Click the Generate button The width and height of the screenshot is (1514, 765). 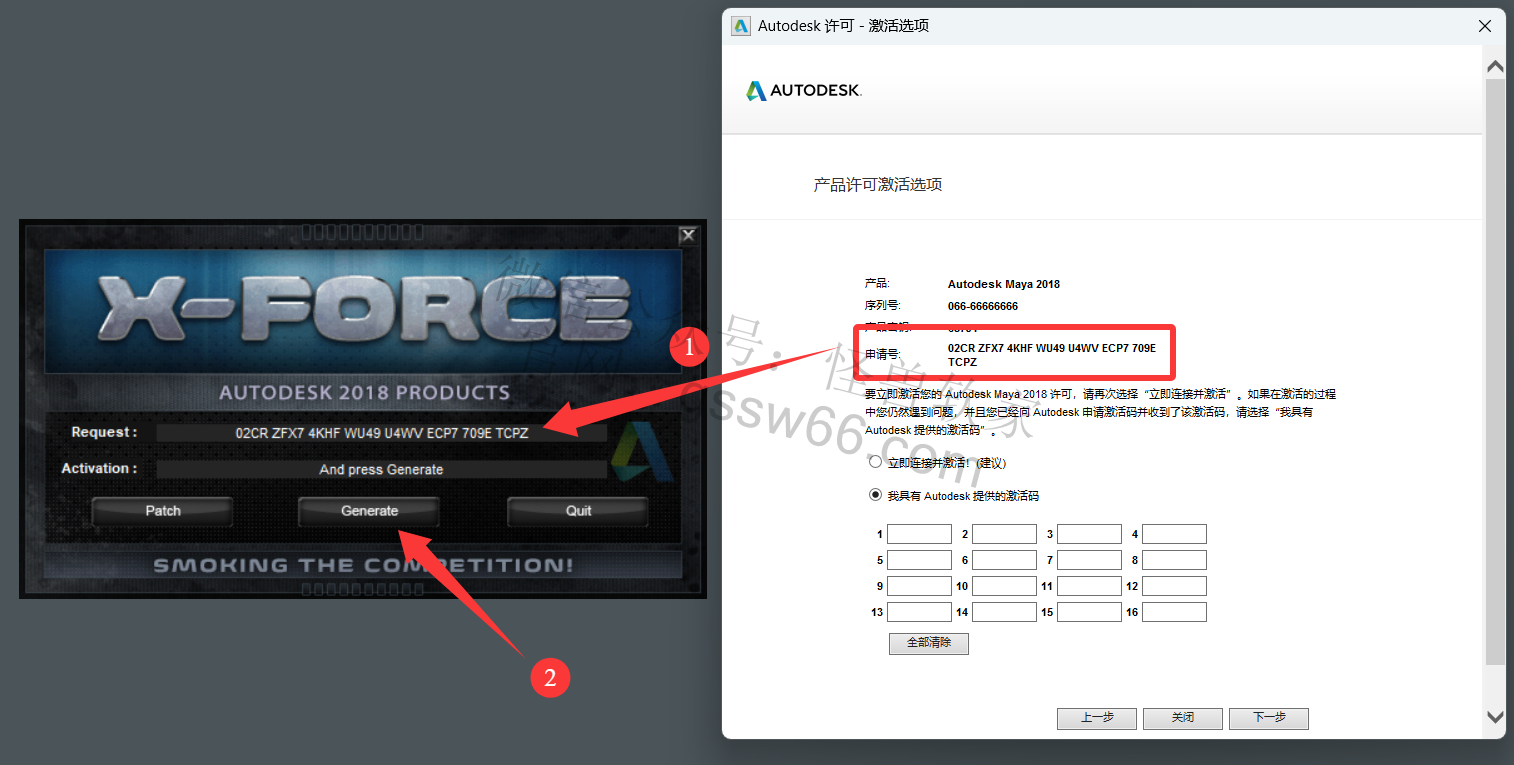(369, 511)
